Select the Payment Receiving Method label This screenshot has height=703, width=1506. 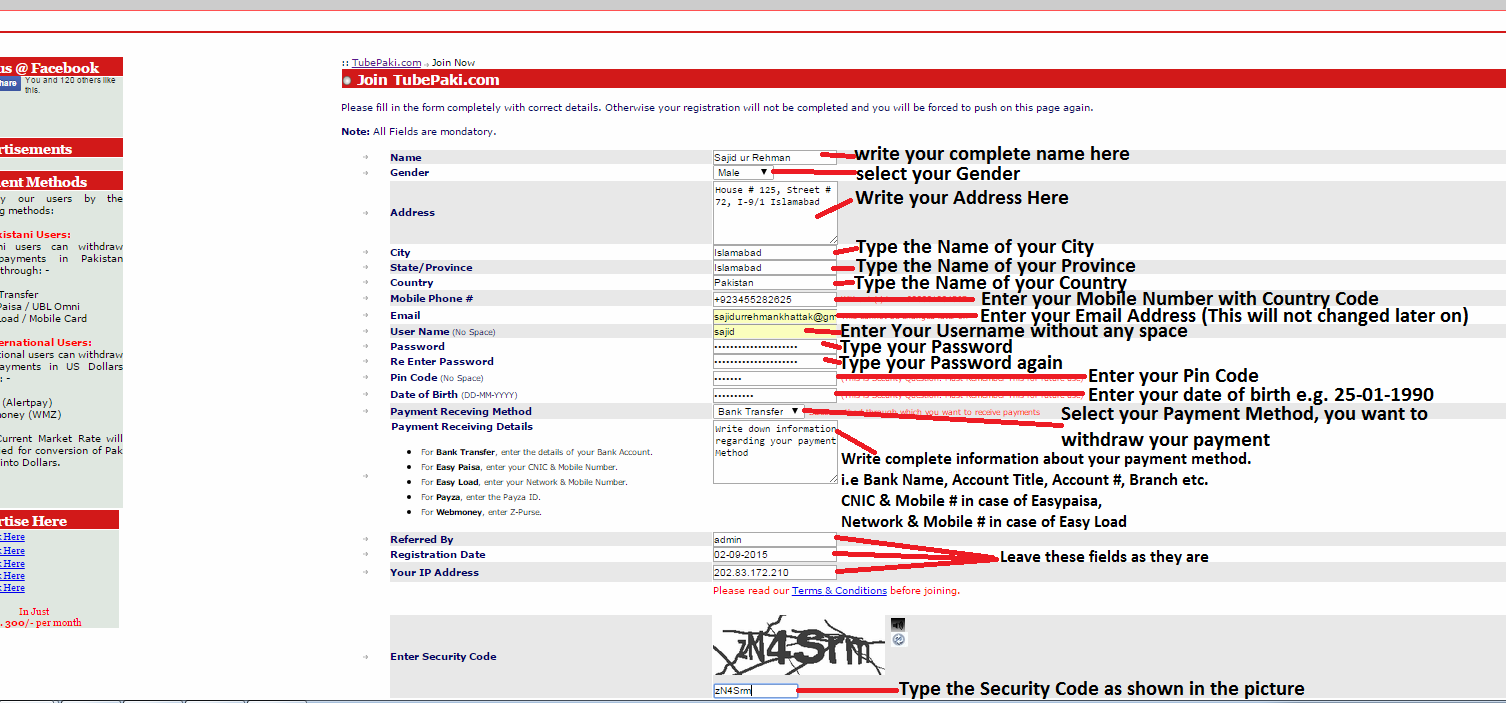pos(461,412)
